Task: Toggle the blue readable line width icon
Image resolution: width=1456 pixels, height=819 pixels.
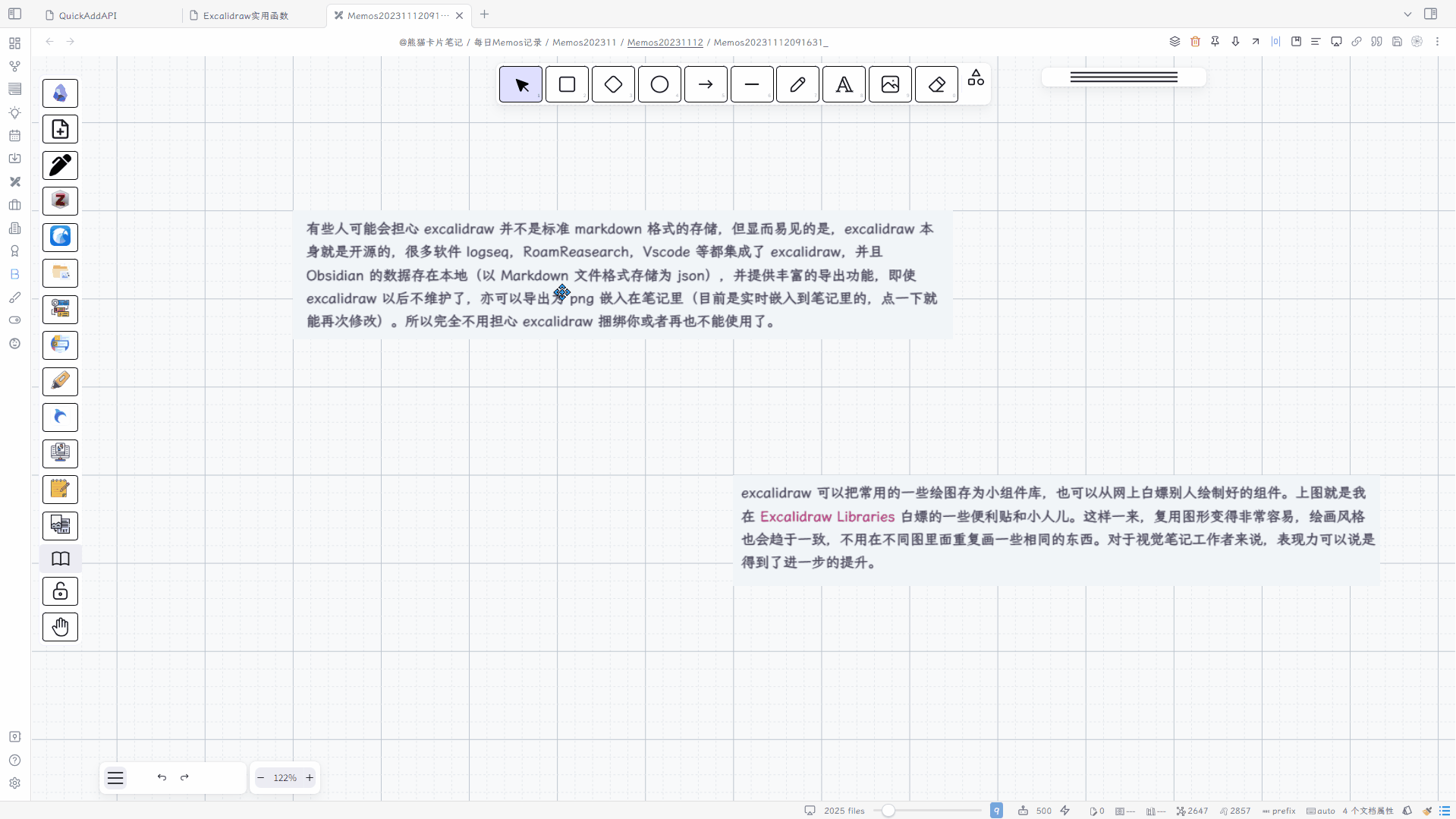Action: coord(1275,42)
